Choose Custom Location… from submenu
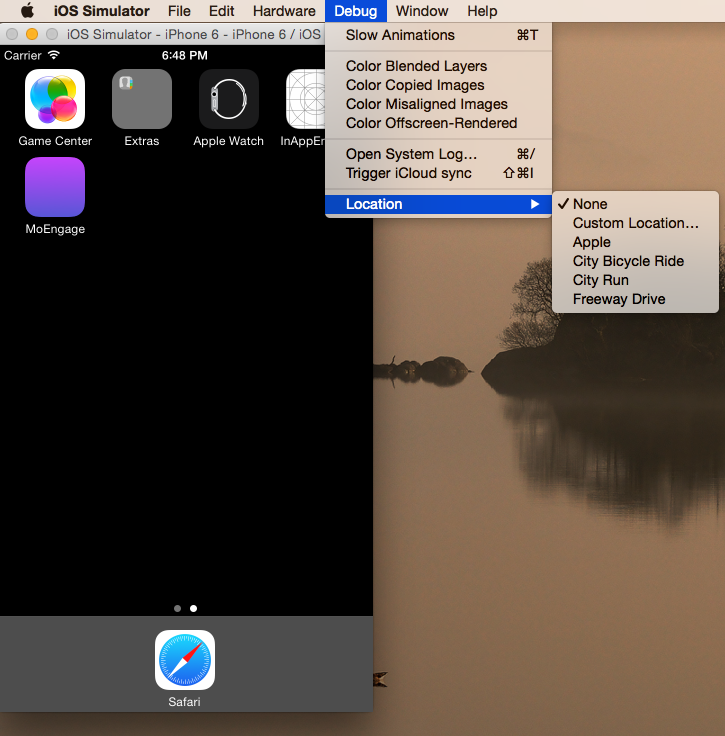 [635, 223]
